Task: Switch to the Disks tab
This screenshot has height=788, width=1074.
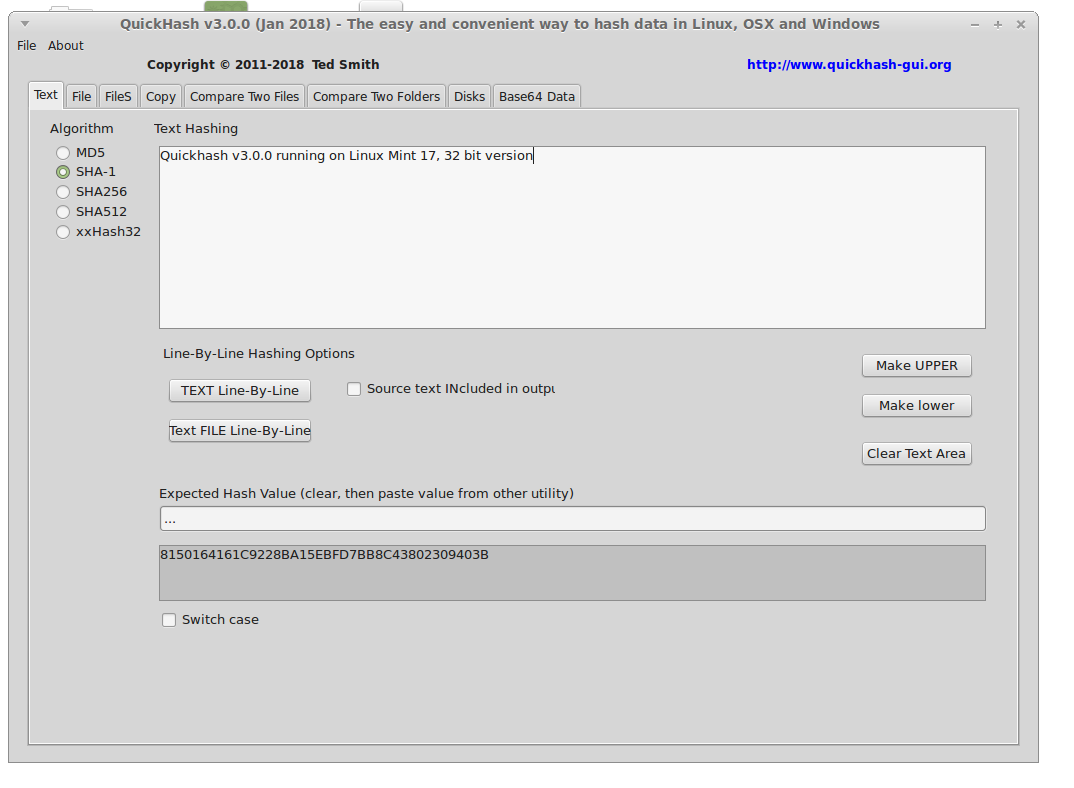Action: pyautogui.click(x=469, y=96)
